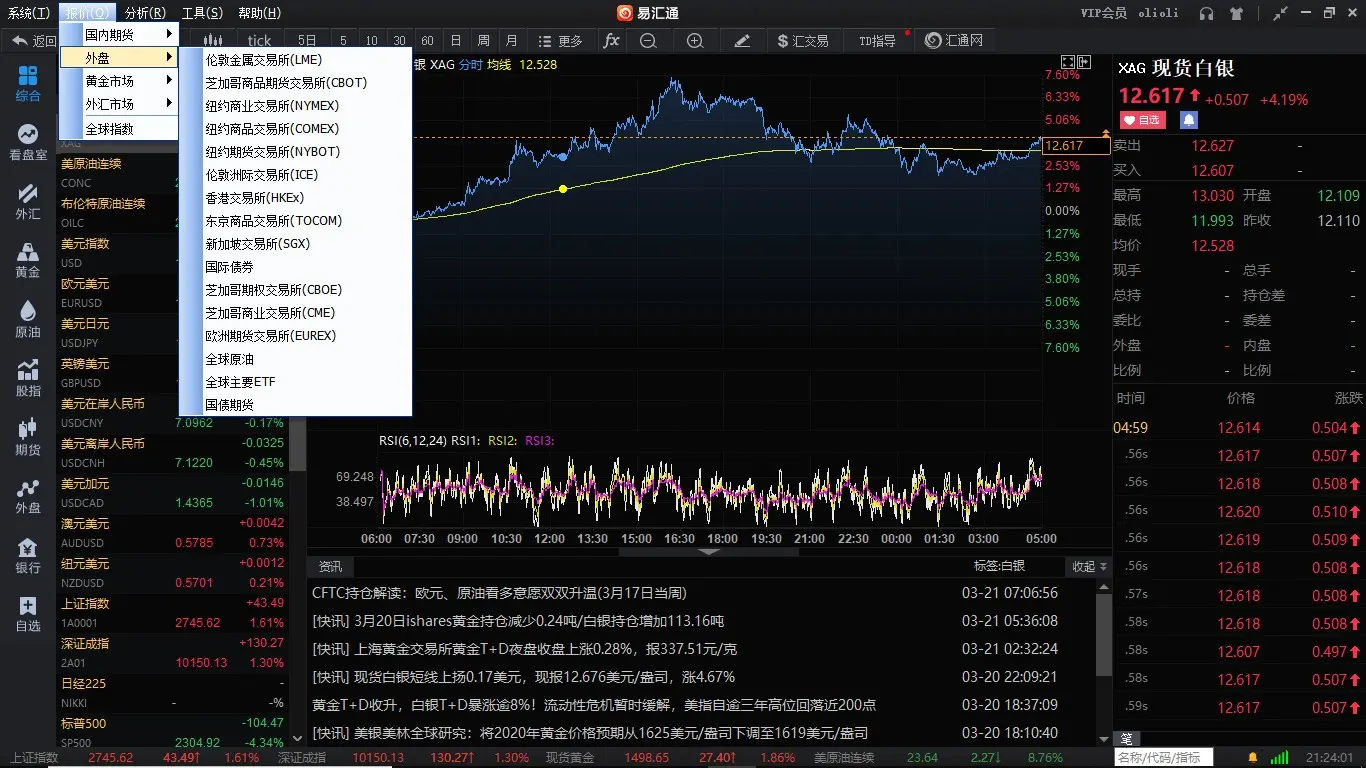Viewport: 1366px width, 768px height.
Task: Open the 黄金 gold sidebar section
Action: click(28, 259)
